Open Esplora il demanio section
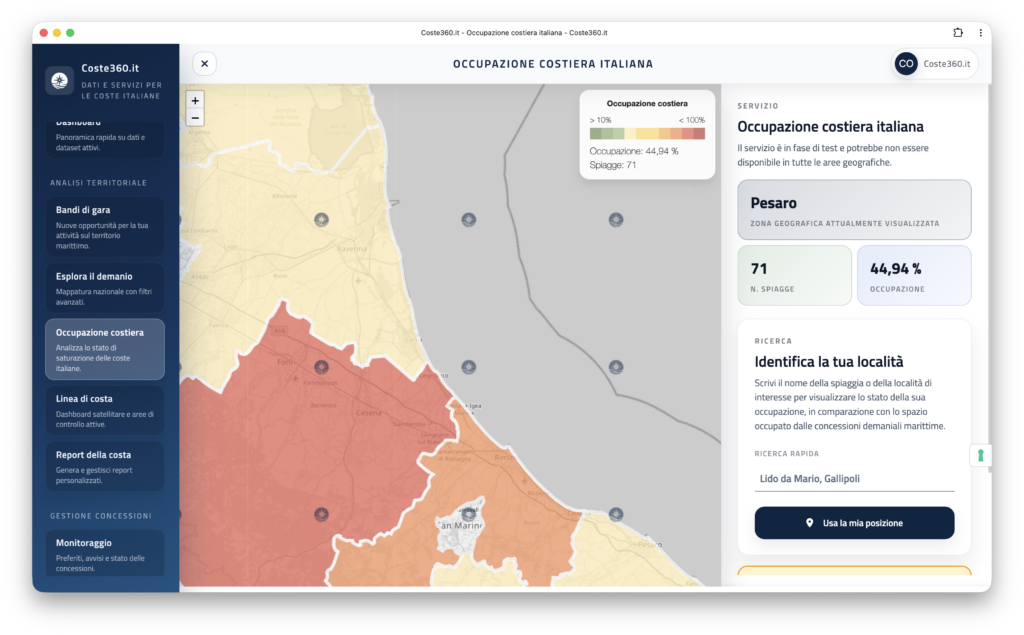Screen dimensions: 1024x635 [104, 288]
